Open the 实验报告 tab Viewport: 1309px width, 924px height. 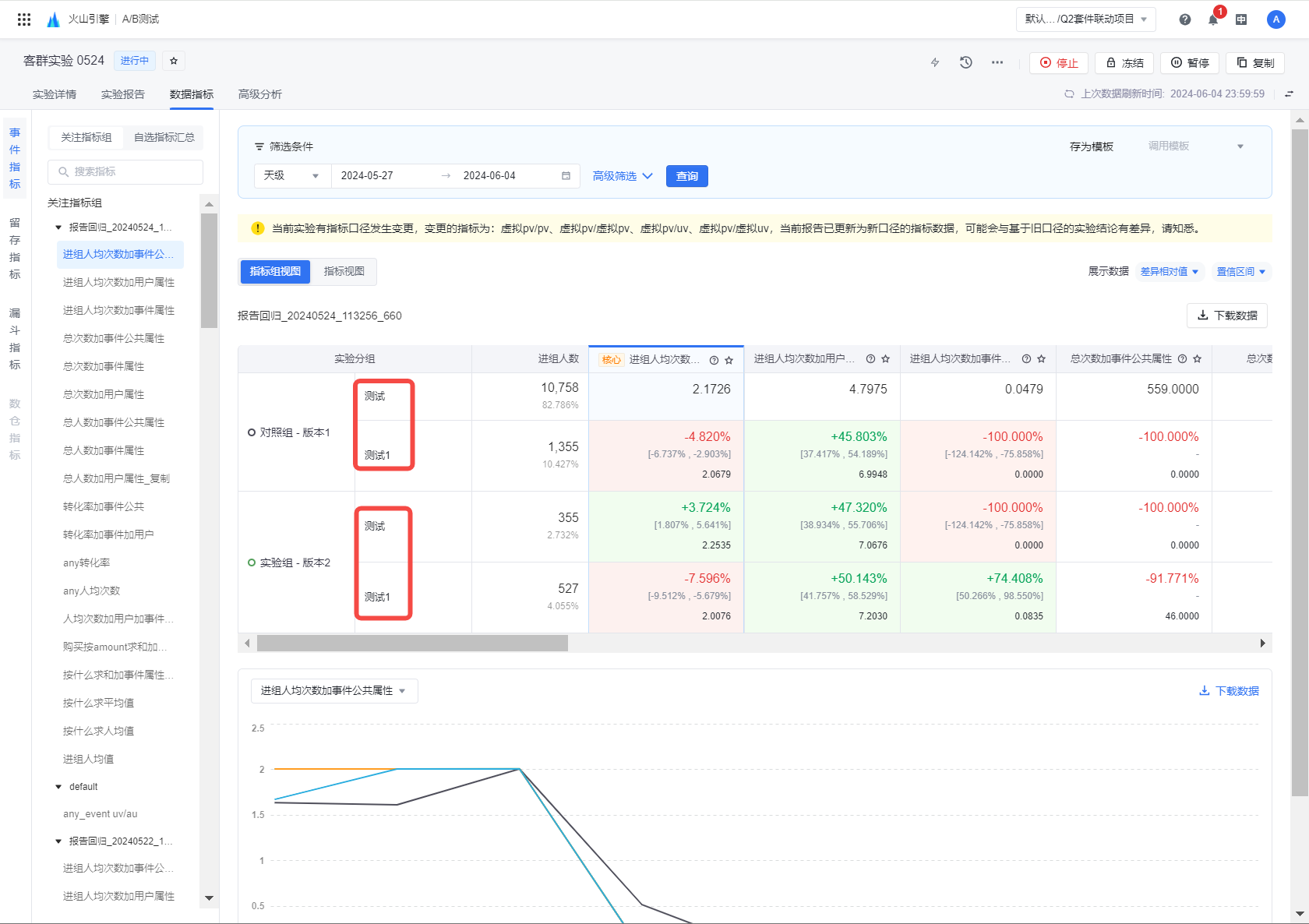click(123, 94)
